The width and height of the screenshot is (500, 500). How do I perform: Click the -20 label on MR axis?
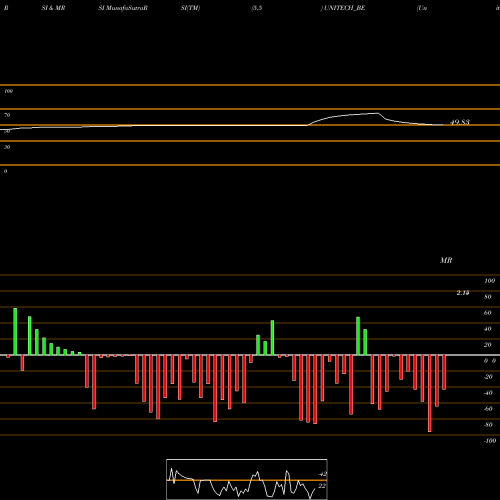click(488, 377)
